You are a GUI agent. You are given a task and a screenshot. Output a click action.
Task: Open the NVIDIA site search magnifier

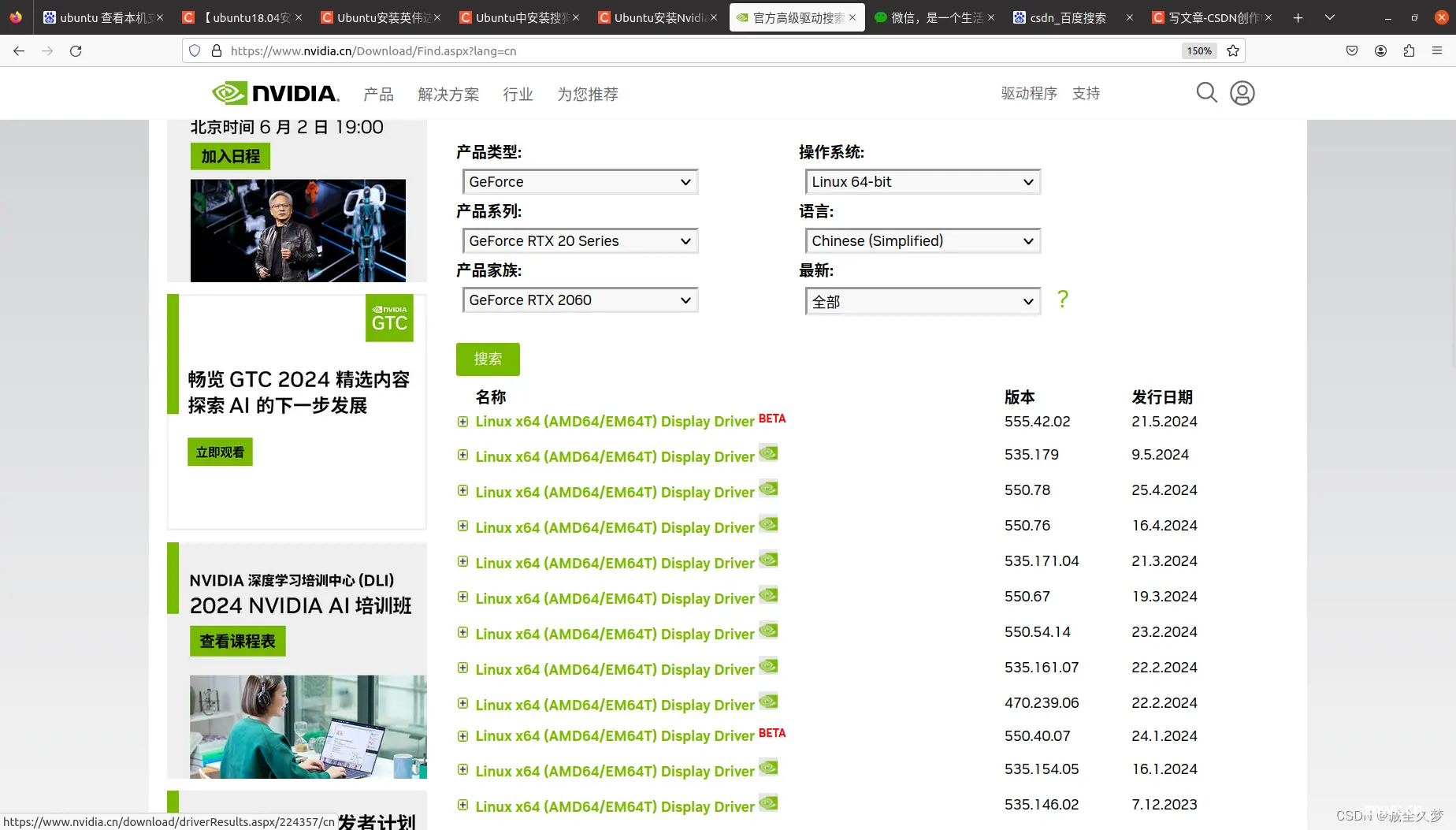tap(1206, 93)
